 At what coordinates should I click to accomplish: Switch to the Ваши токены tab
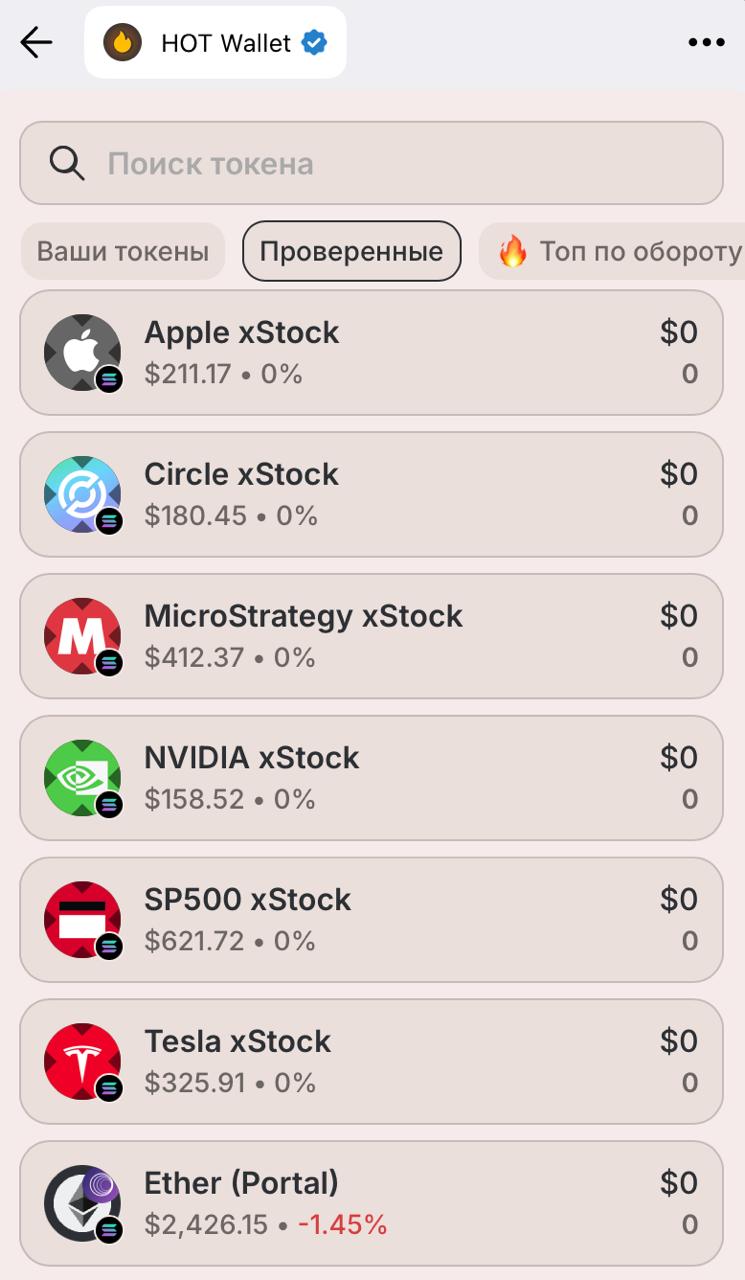pyautogui.click(x=123, y=251)
